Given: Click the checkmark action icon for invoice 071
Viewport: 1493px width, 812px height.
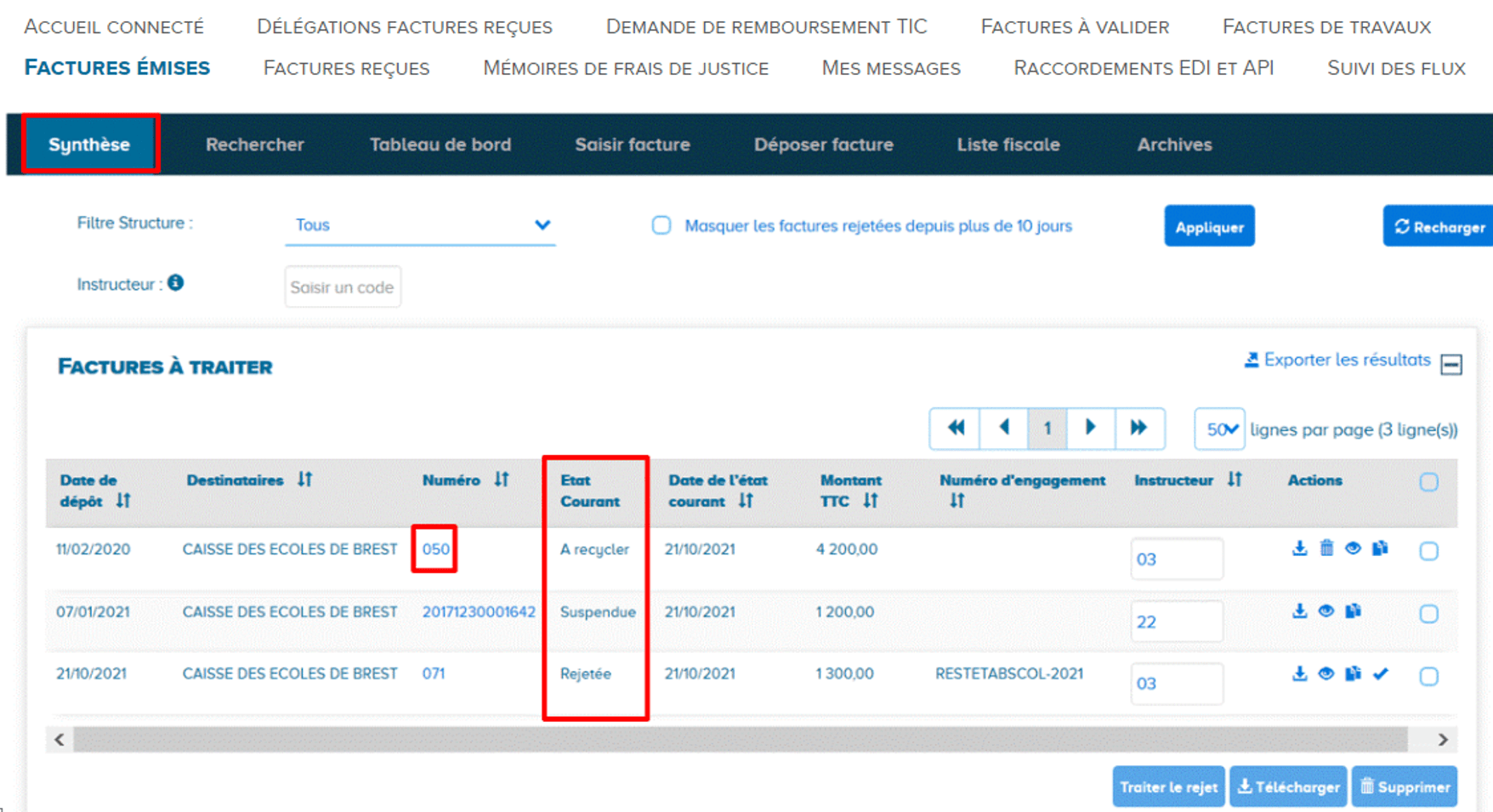Looking at the screenshot, I should [1381, 674].
